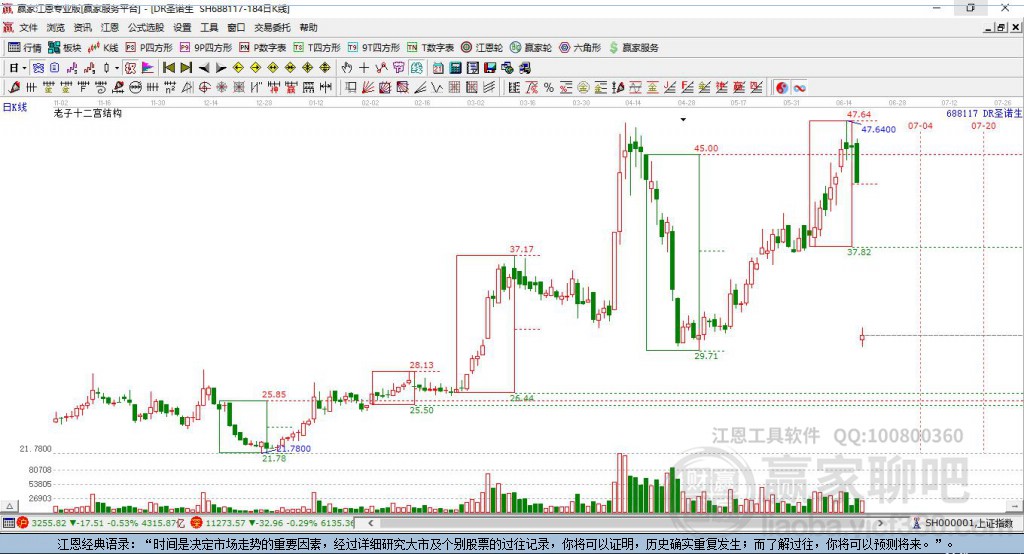Image resolution: width=1024 pixels, height=554 pixels.
Task: Open the P数字表 number table
Action: [x=263, y=48]
